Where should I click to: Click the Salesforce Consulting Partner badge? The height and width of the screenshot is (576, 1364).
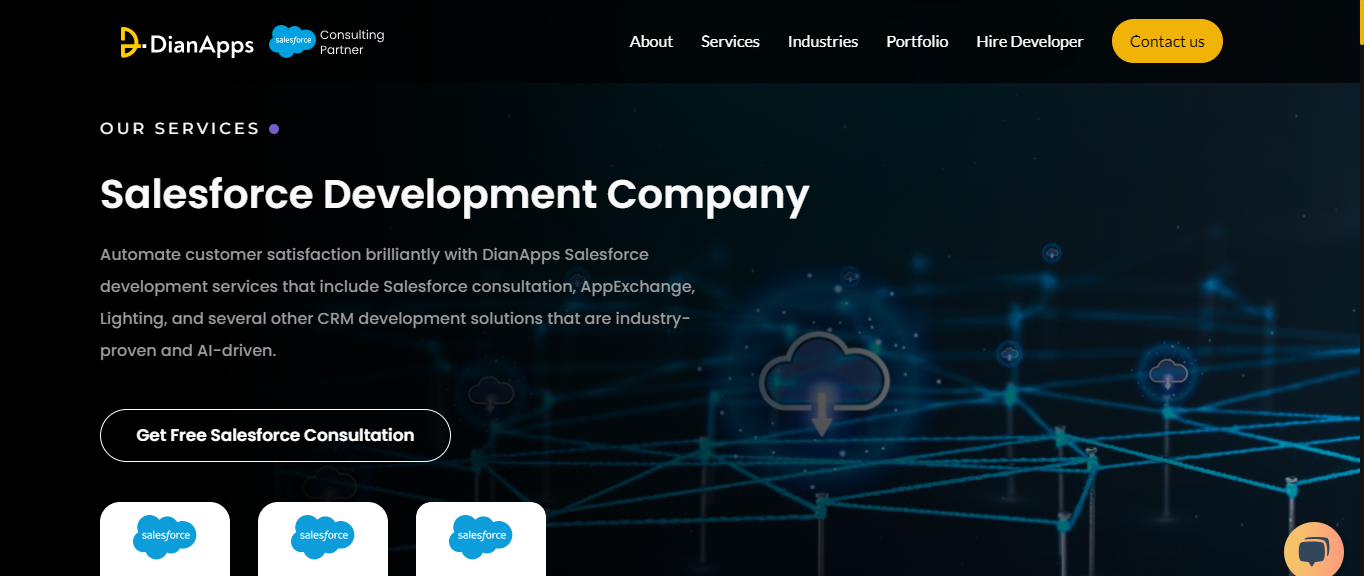pos(327,42)
